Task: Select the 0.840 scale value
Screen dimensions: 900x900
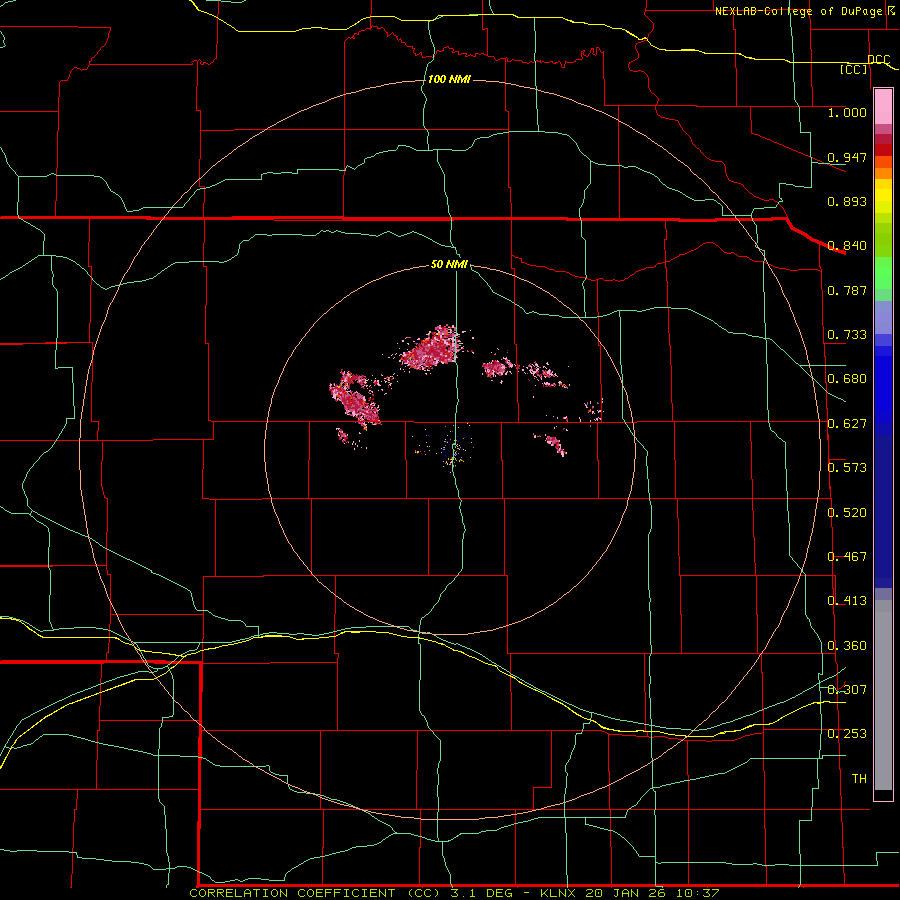Action: [847, 246]
